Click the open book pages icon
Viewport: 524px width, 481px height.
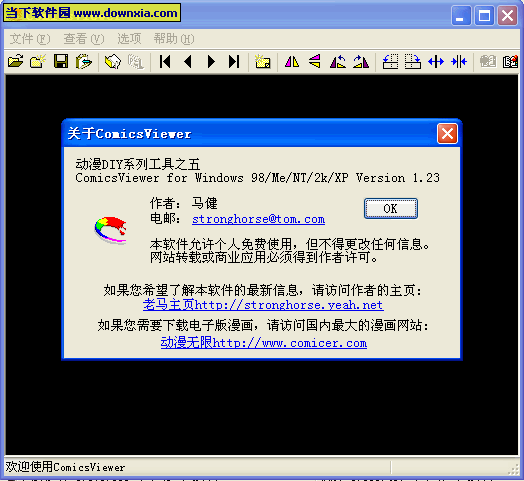[113, 62]
